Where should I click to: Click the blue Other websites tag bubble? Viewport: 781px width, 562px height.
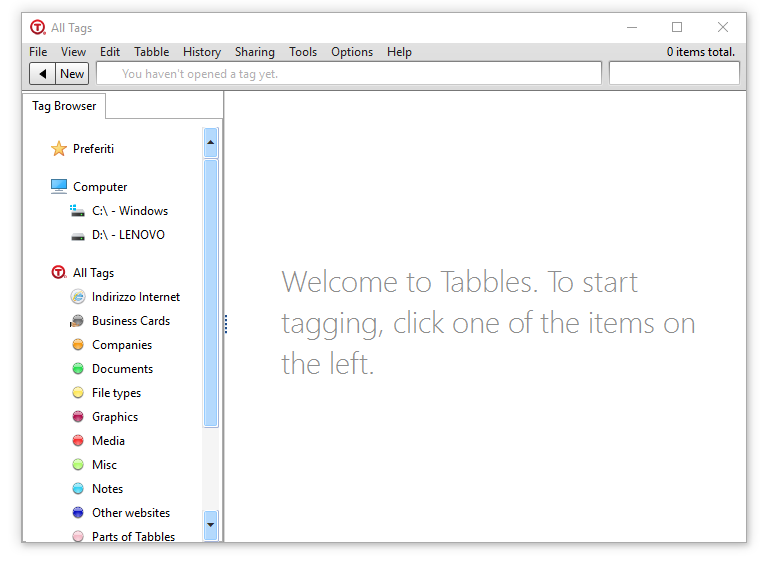pyautogui.click(x=78, y=512)
